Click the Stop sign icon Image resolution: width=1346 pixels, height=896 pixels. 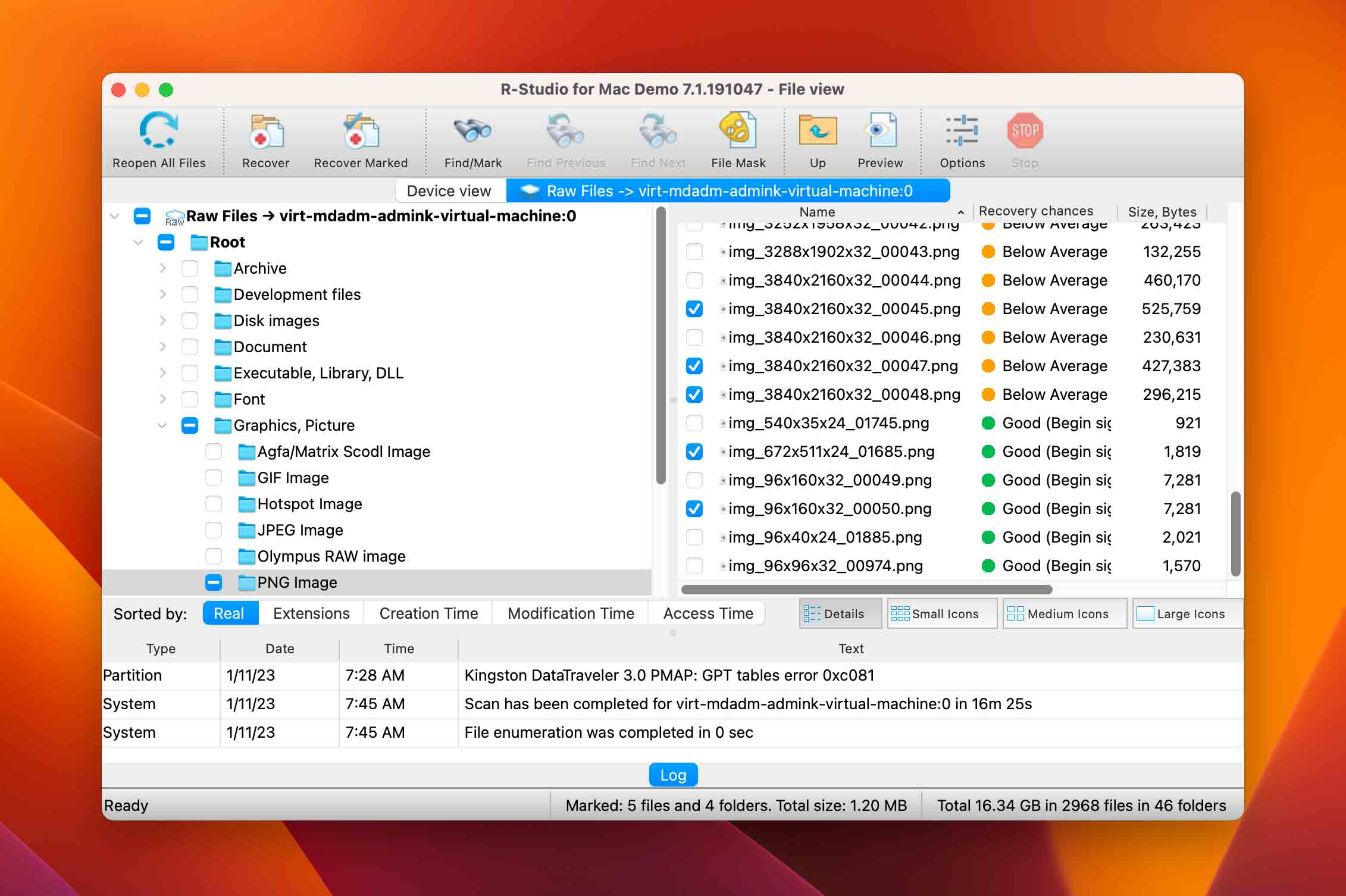(x=1025, y=130)
